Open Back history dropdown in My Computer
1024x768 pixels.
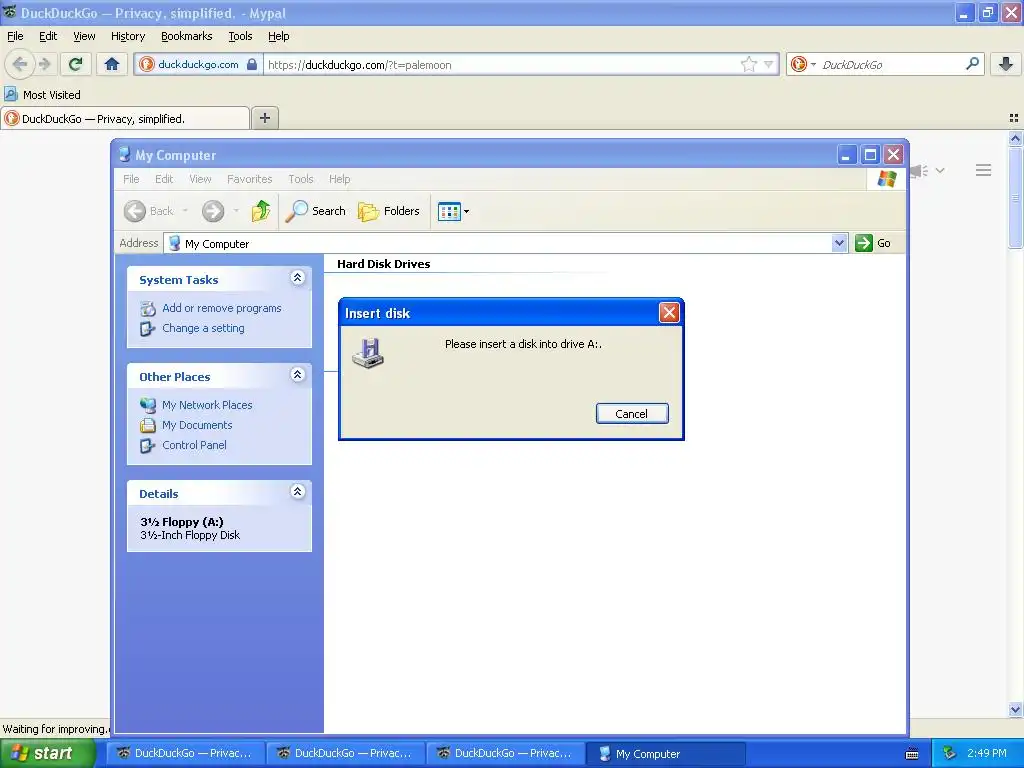tap(185, 211)
